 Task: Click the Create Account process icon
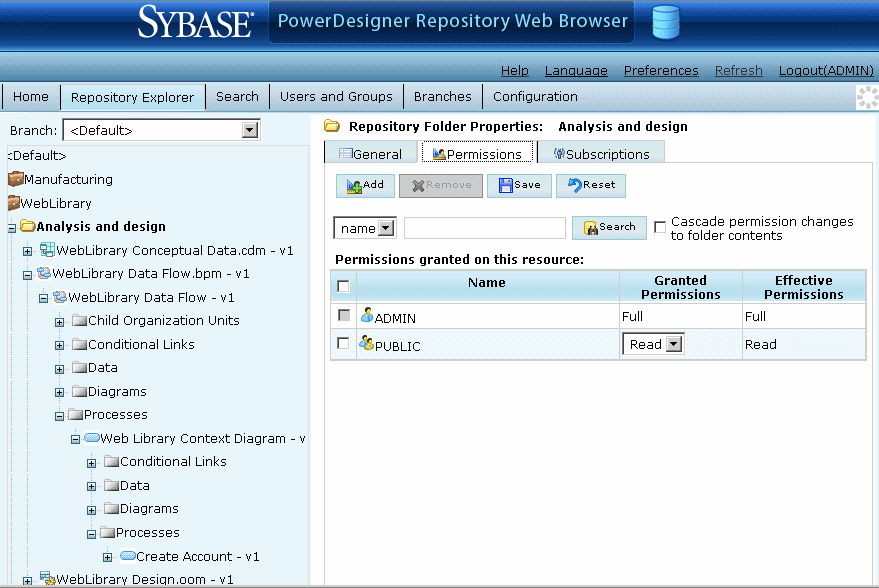tap(127, 556)
